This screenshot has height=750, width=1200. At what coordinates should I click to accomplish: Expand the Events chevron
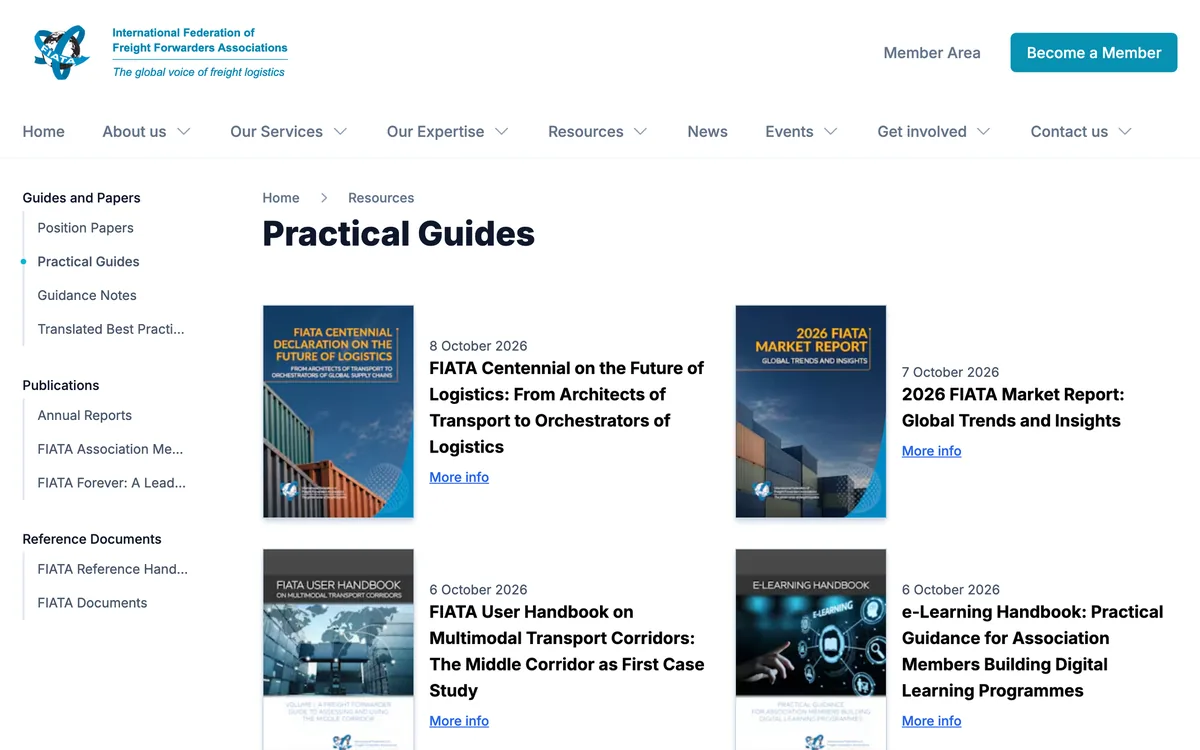coord(830,131)
